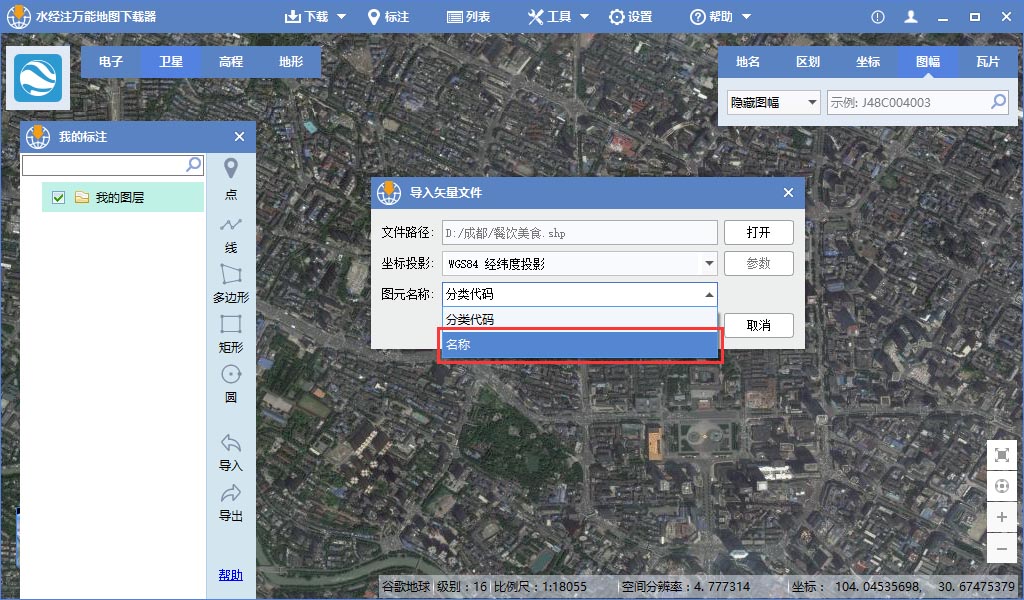This screenshot has width=1024, height=600.
Task: Select the 圆 (circle) drawing tool
Action: coord(230,383)
